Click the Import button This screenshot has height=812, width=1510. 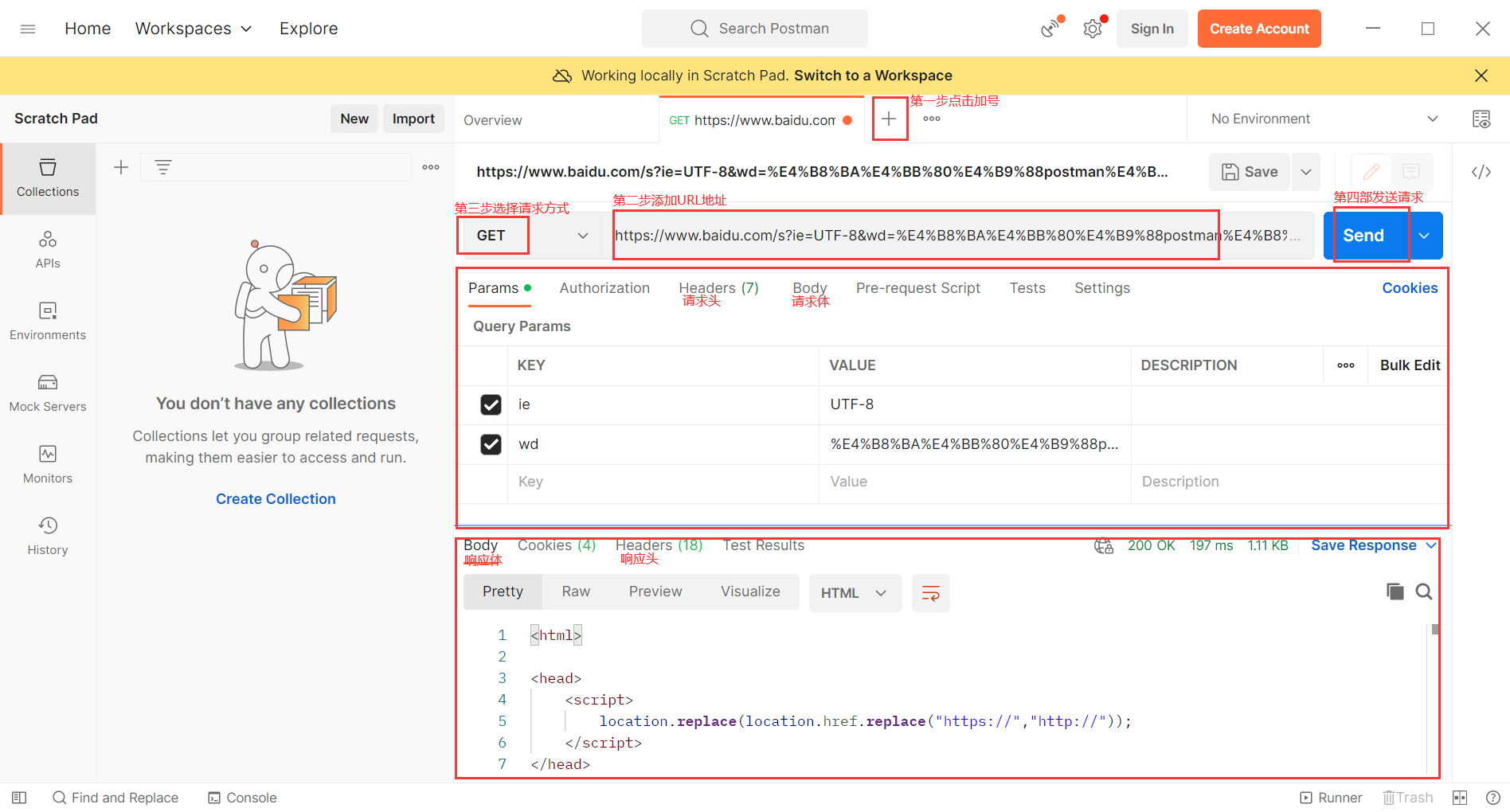point(413,119)
